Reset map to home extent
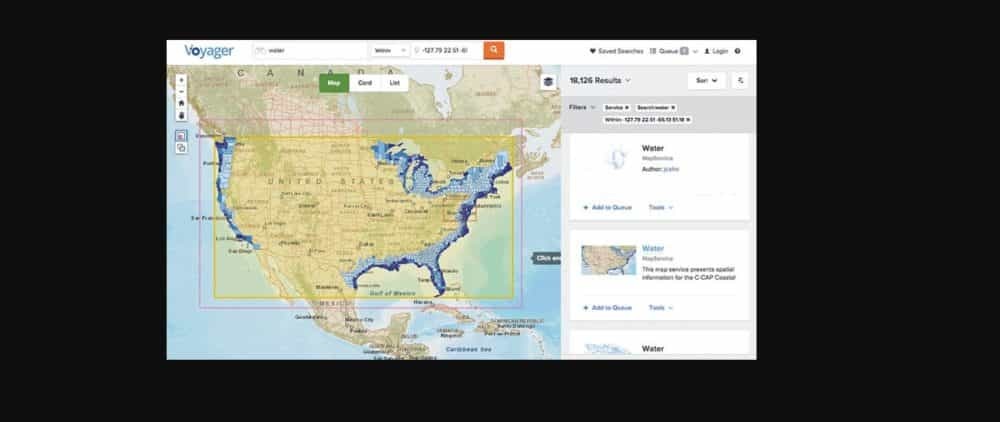Screen dimensions: 1000x422 181,103
